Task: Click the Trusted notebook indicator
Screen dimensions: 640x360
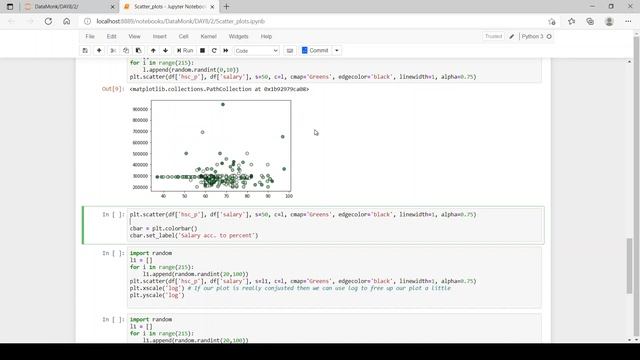Action: pos(493,36)
